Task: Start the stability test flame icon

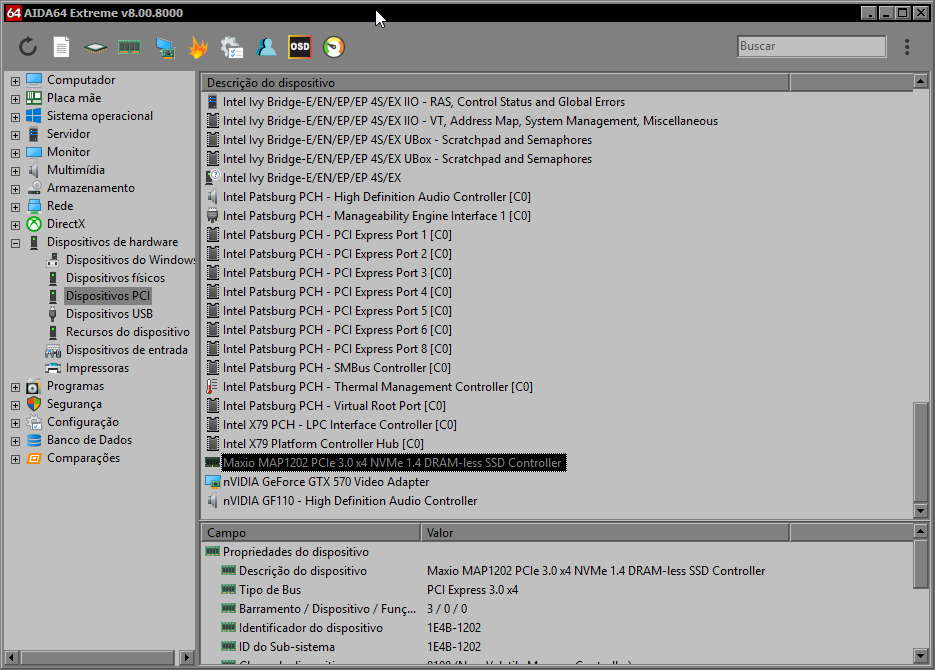Action: tap(198, 48)
